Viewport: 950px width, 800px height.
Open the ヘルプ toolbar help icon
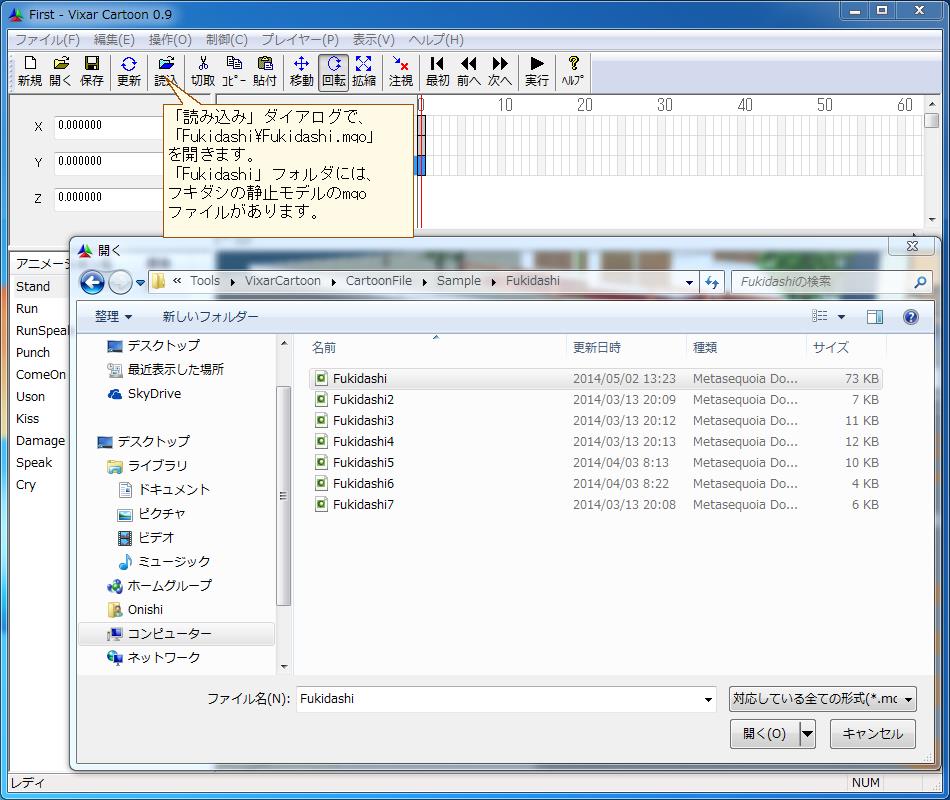pos(573,71)
